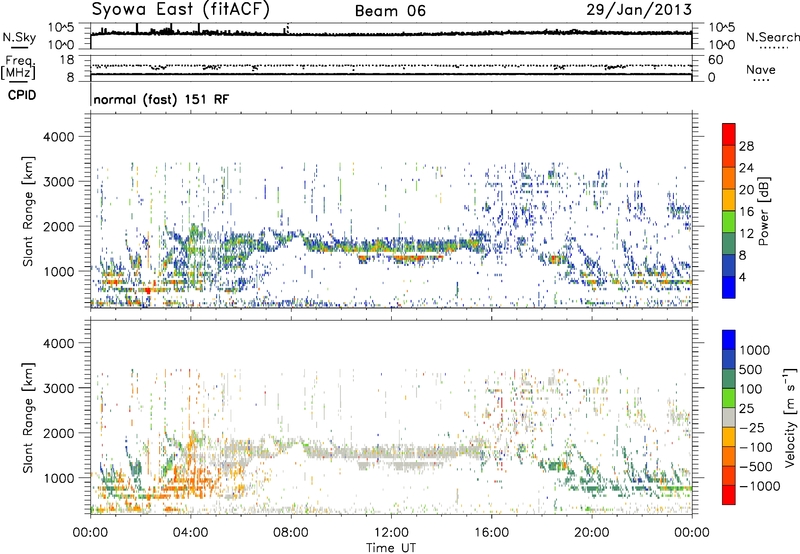Screen dimensions: 800x554
Task: Click 'Slant Range [km]' label of power panel
Action: (x=28, y=211)
